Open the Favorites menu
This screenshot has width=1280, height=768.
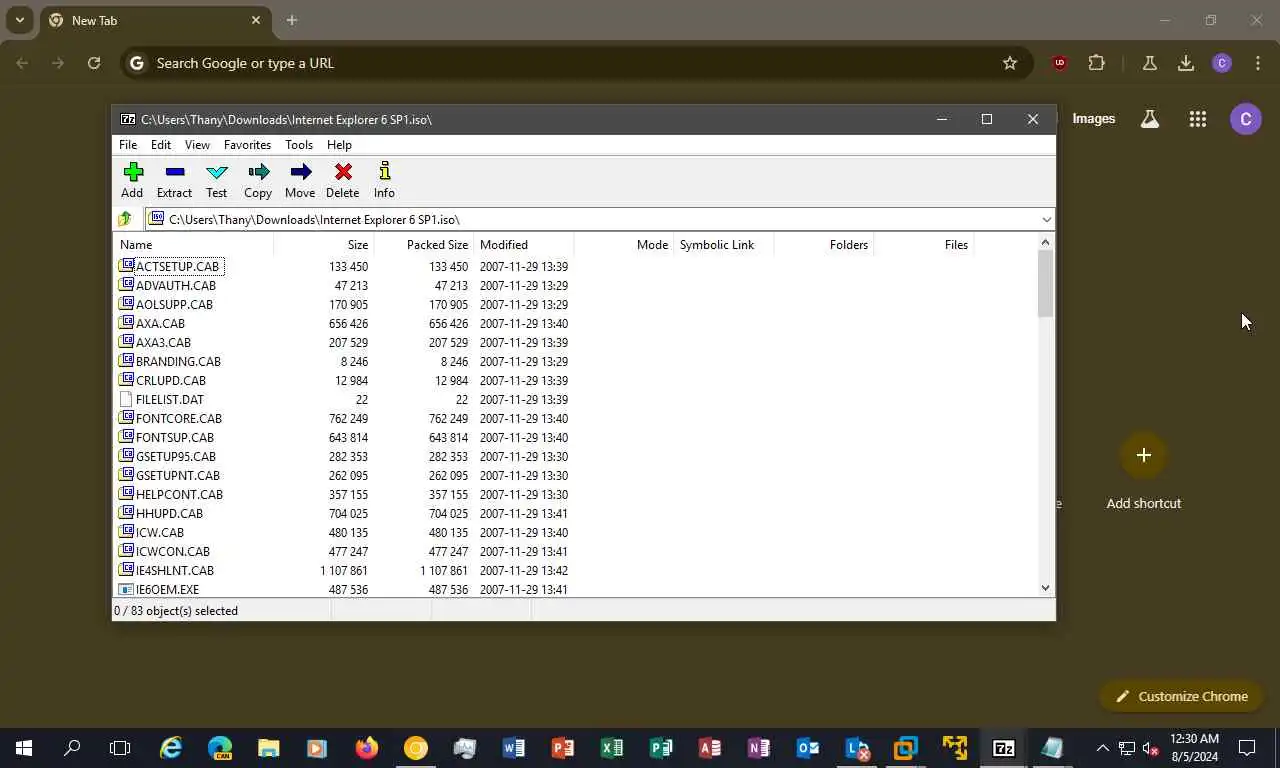(x=247, y=145)
